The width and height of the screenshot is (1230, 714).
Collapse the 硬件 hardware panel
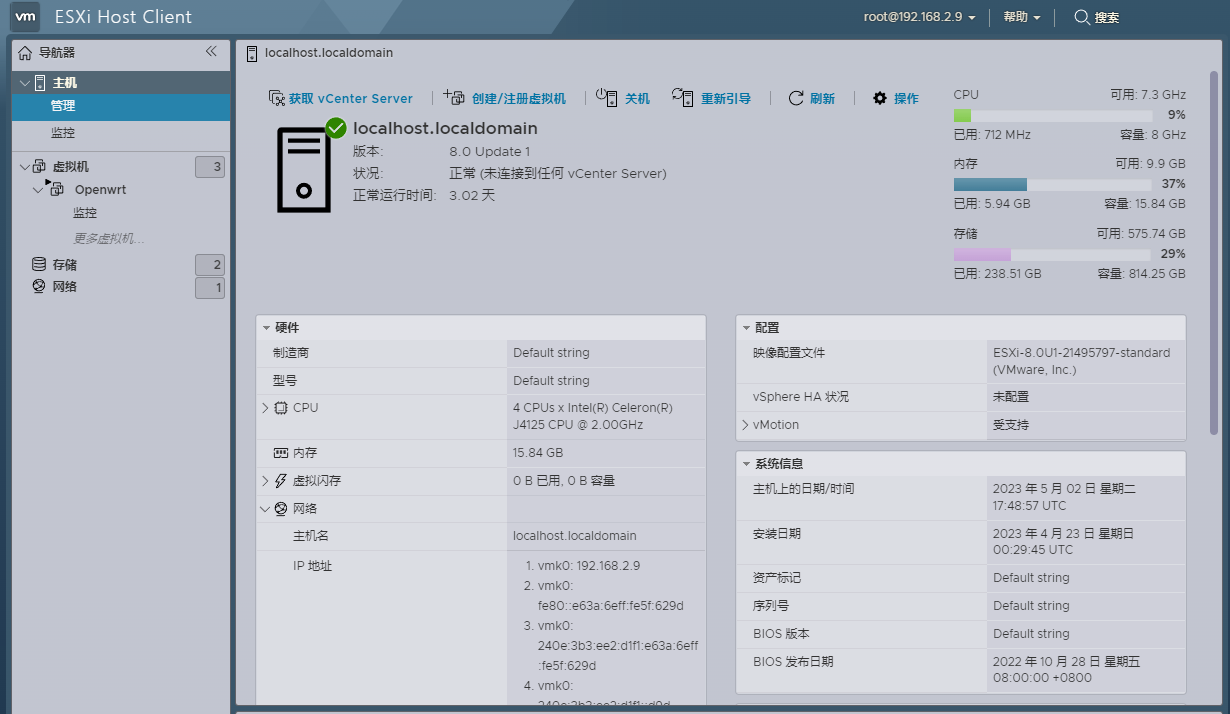point(266,327)
